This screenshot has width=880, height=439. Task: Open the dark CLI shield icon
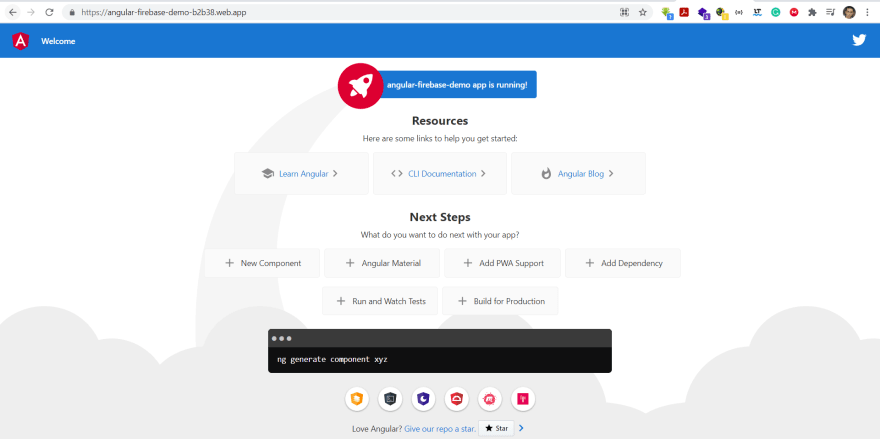pyautogui.click(x=390, y=399)
